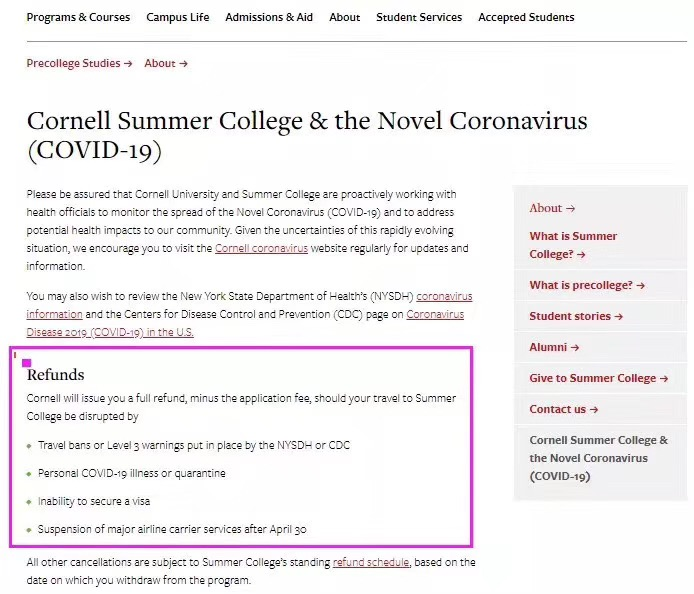Click the Precollege Studies breadcrumb link

pyautogui.click(x=79, y=63)
